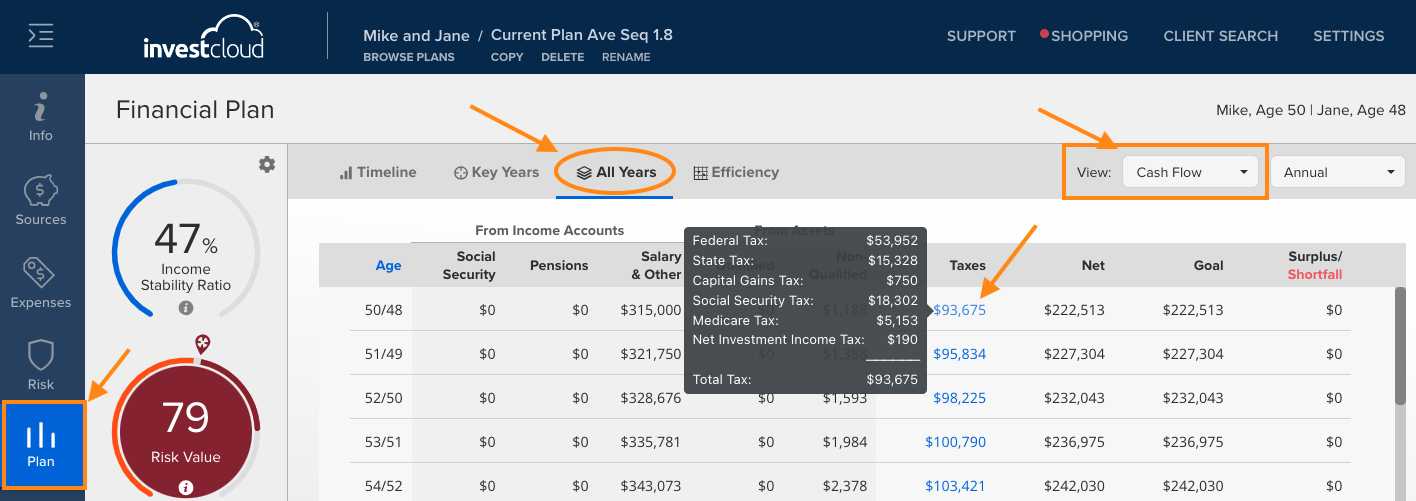Click BROWSE PLANS link

409,57
